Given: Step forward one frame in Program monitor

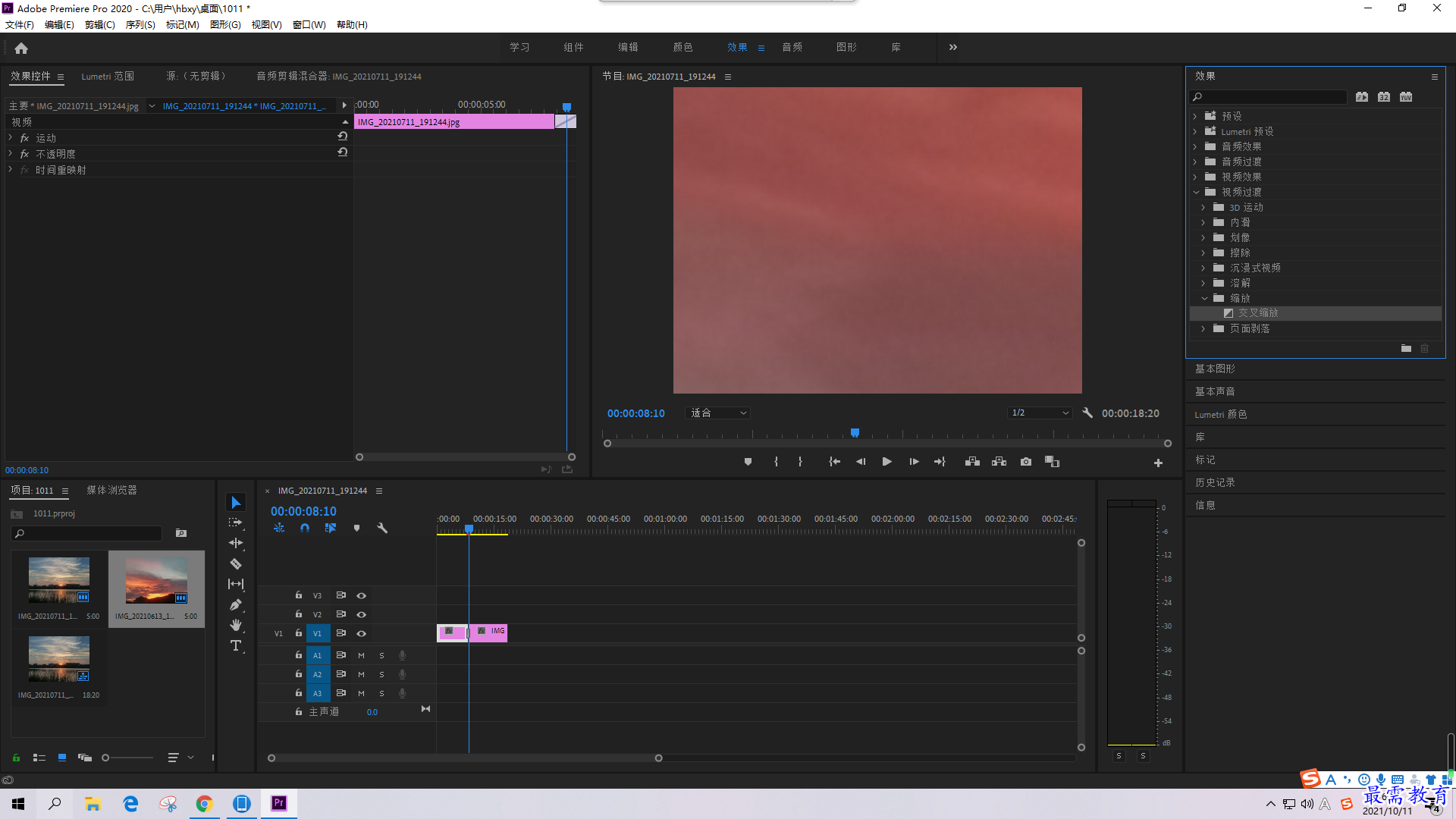Looking at the screenshot, I should [x=914, y=462].
